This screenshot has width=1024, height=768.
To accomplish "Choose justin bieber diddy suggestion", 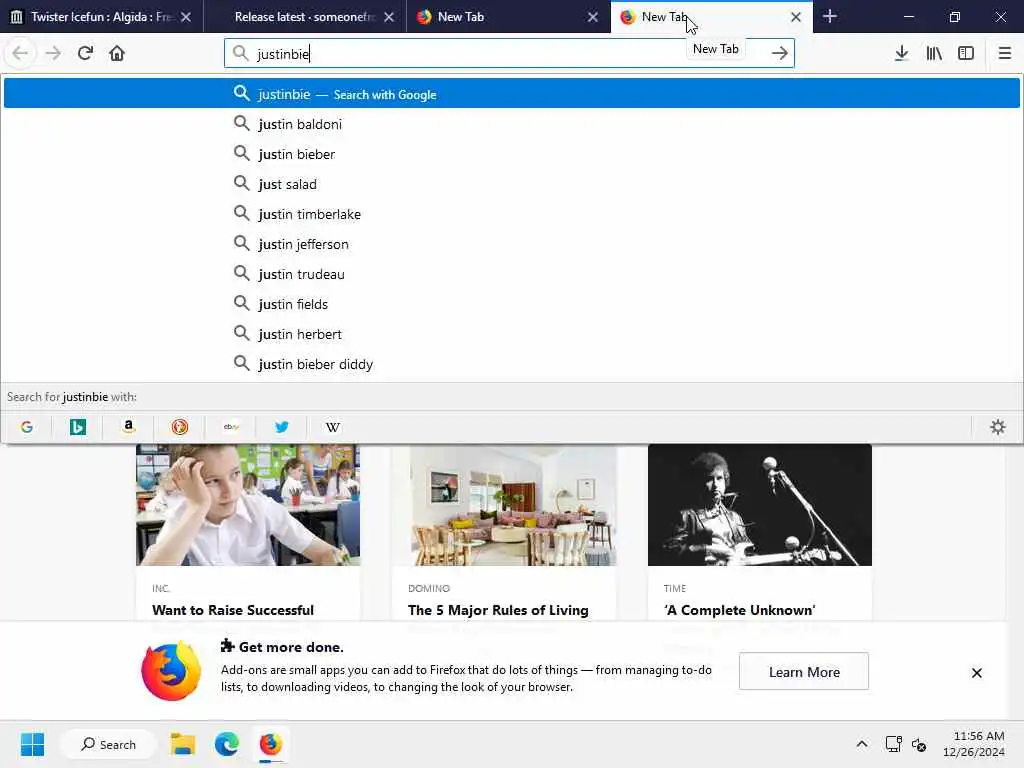I will point(511,364).
